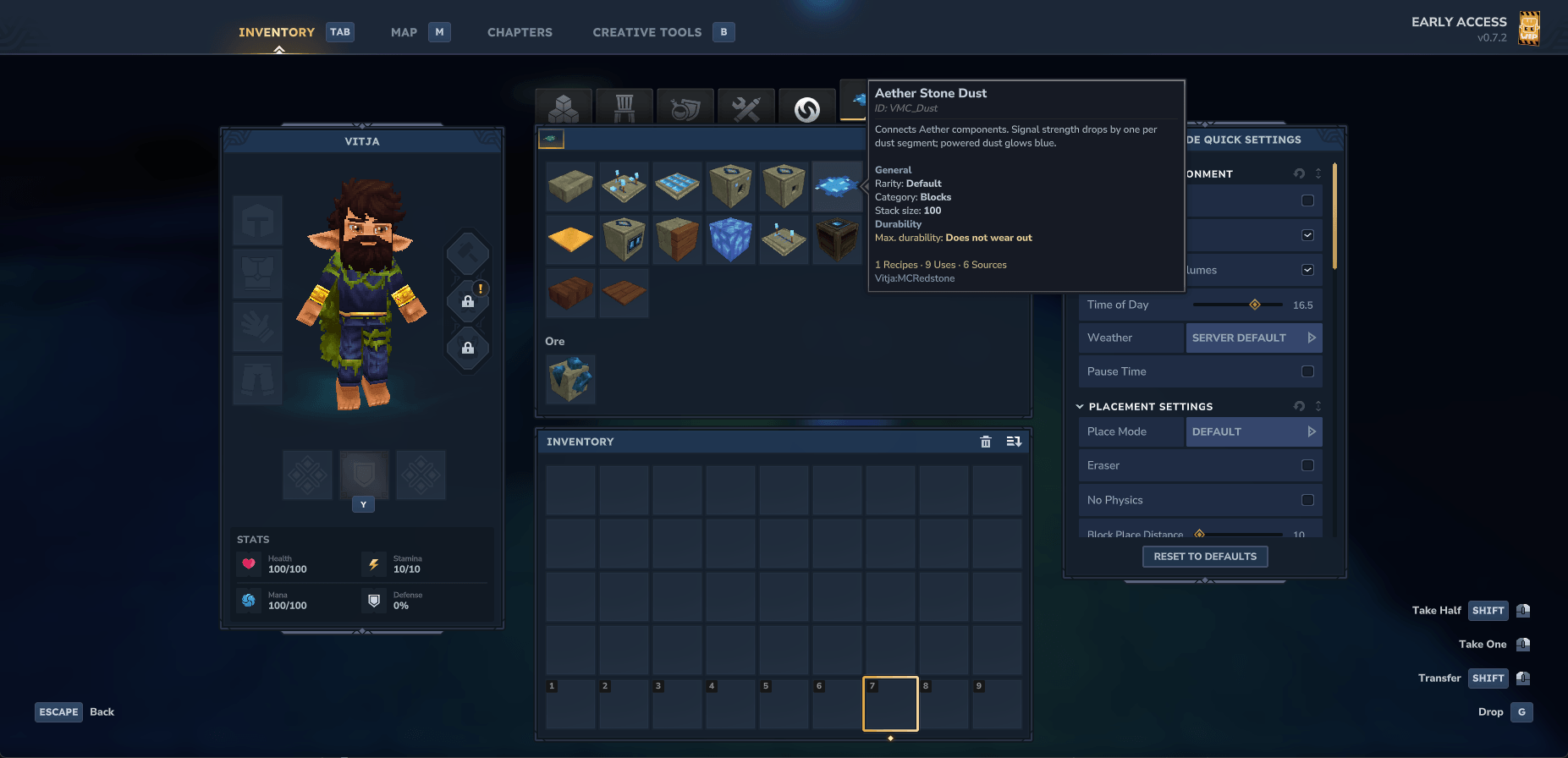Click the trash icon in Inventory header
The height and width of the screenshot is (758, 1568).
click(985, 442)
